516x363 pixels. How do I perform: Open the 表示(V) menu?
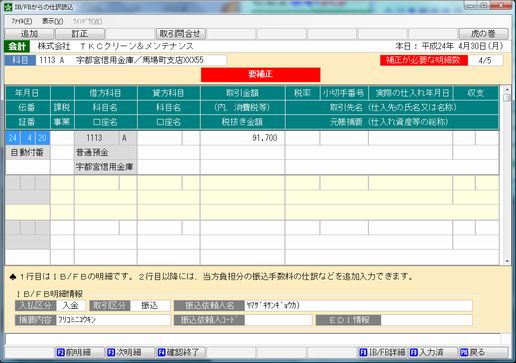tap(52, 21)
